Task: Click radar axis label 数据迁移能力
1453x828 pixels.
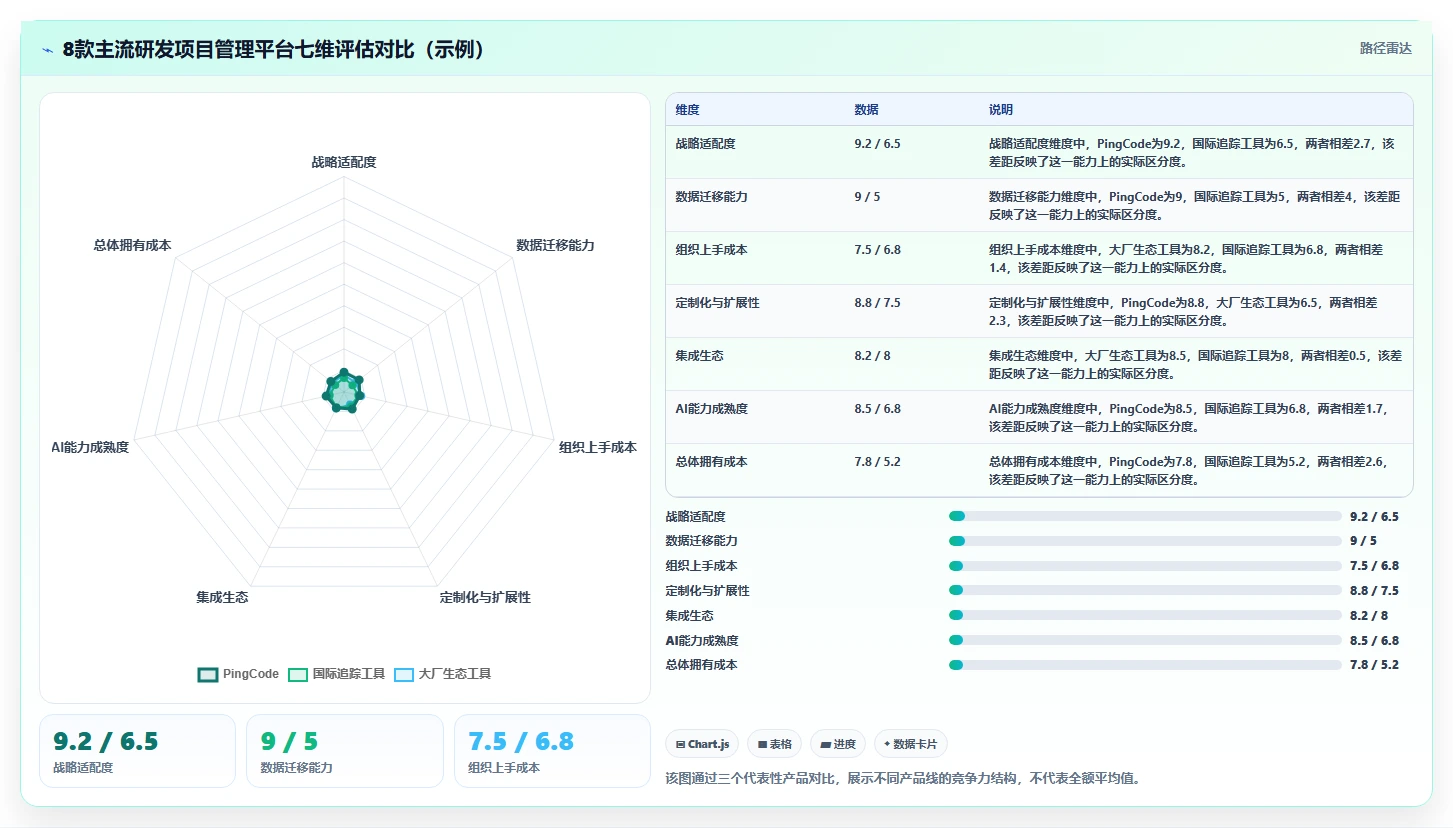Action: [x=555, y=245]
